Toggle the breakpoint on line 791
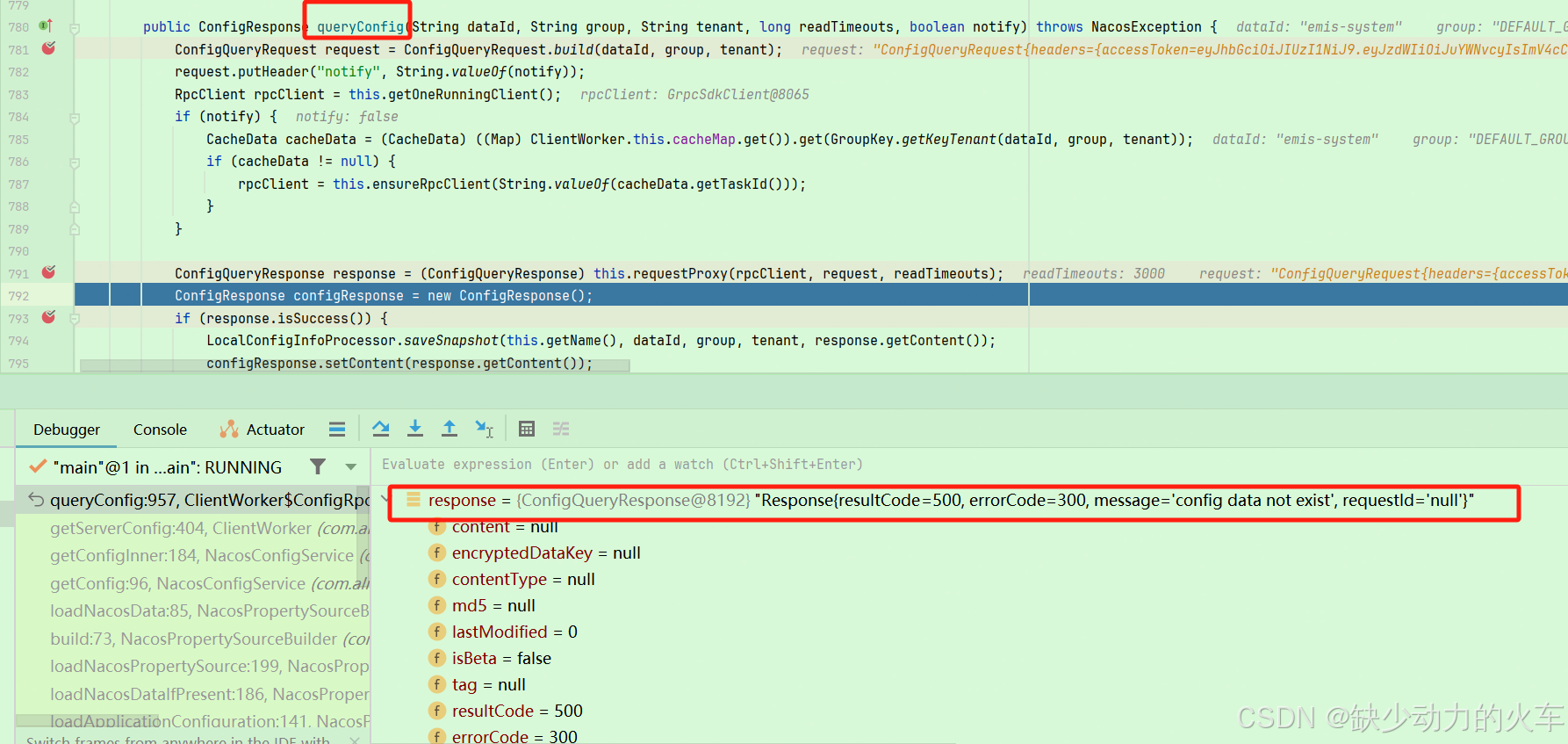 point(48,272)
